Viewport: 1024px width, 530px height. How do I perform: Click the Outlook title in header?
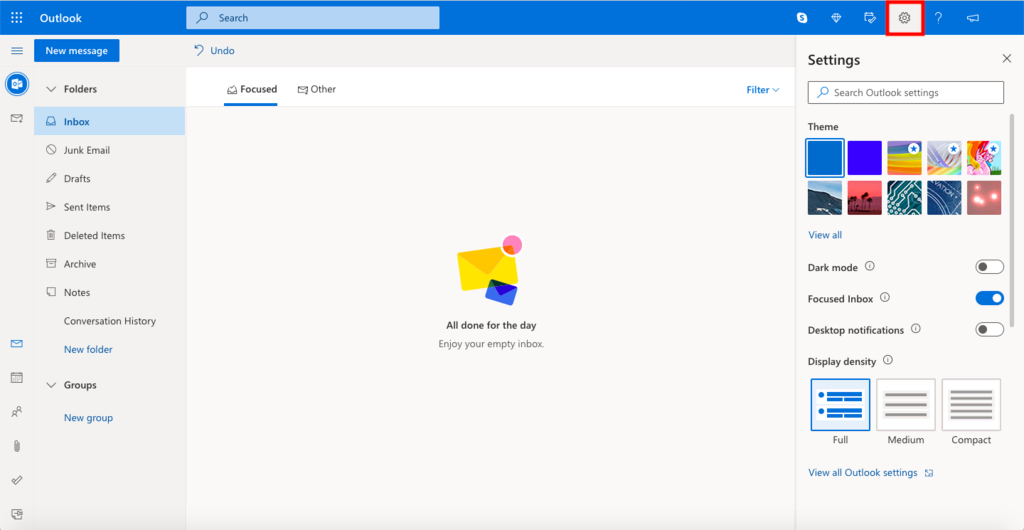[x=61, y=18]
